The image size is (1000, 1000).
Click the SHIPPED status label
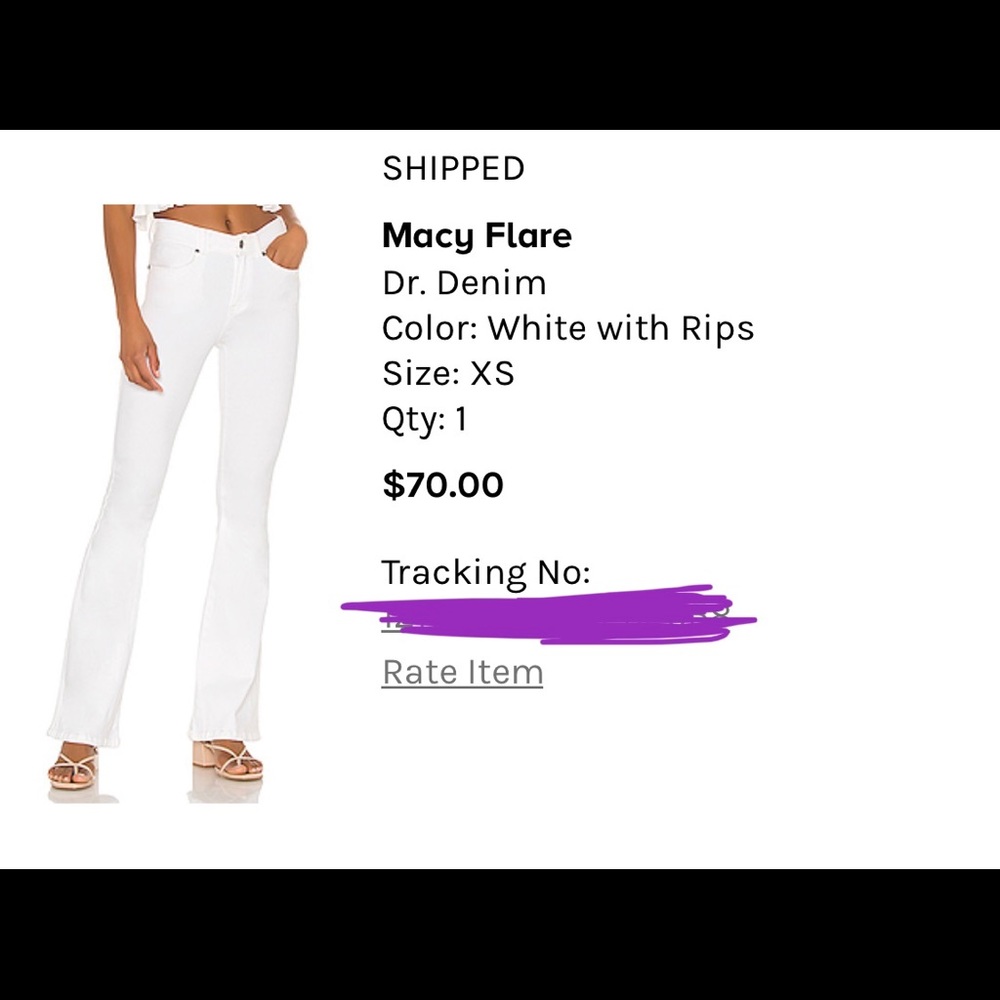pyautogui.click(x=452, y=168)
